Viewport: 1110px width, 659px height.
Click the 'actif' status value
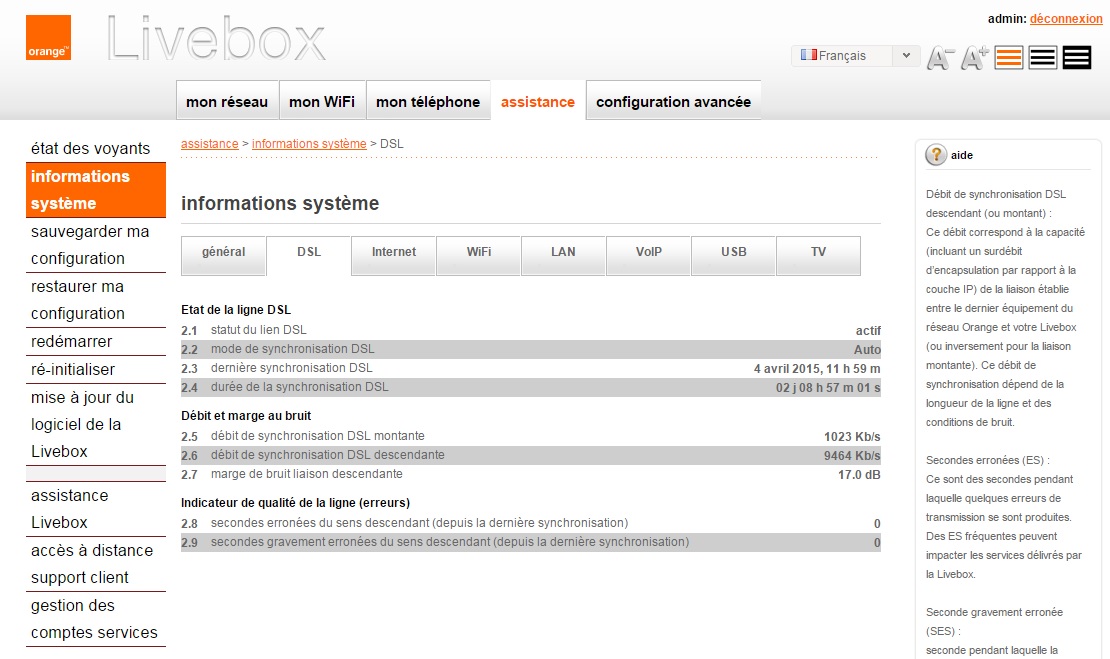coord(868,331)
